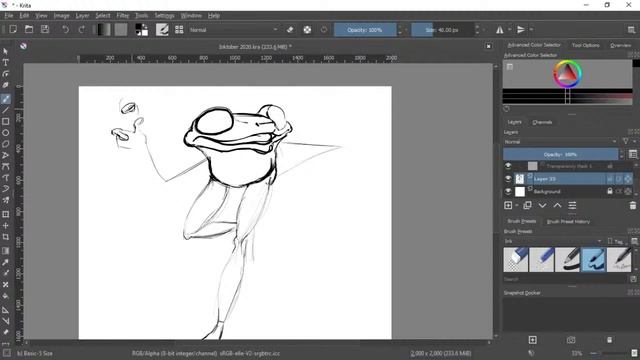The image size is (640, 360).
Task: Select the Gradient tool
Action: [6, 251]
